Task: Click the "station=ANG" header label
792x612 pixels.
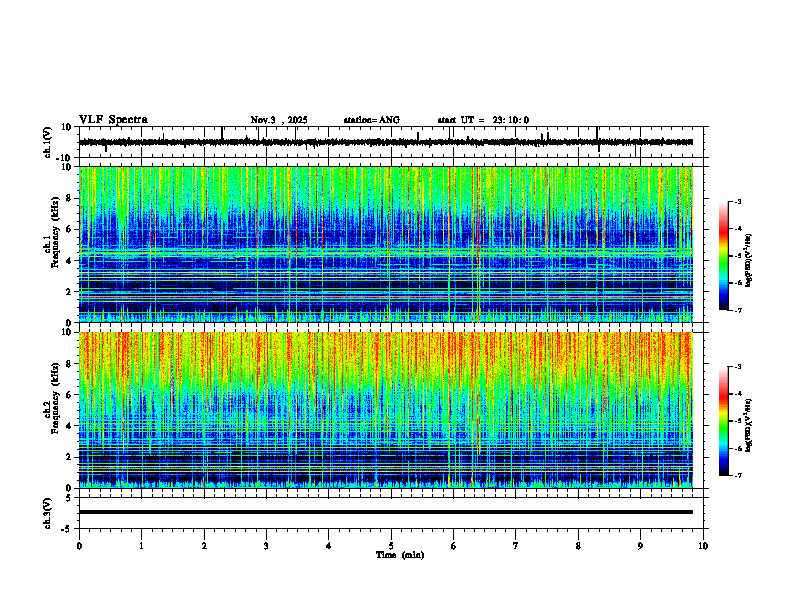Action: click(371, 120)
